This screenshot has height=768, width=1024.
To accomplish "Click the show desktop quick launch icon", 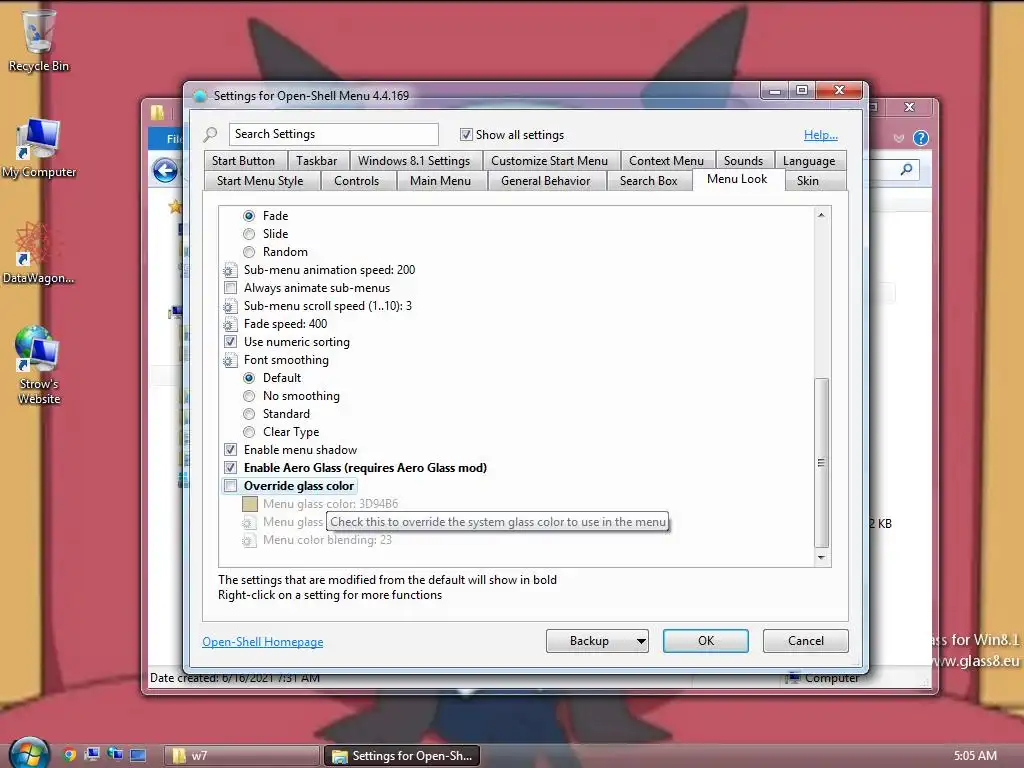I will point(138,755).
